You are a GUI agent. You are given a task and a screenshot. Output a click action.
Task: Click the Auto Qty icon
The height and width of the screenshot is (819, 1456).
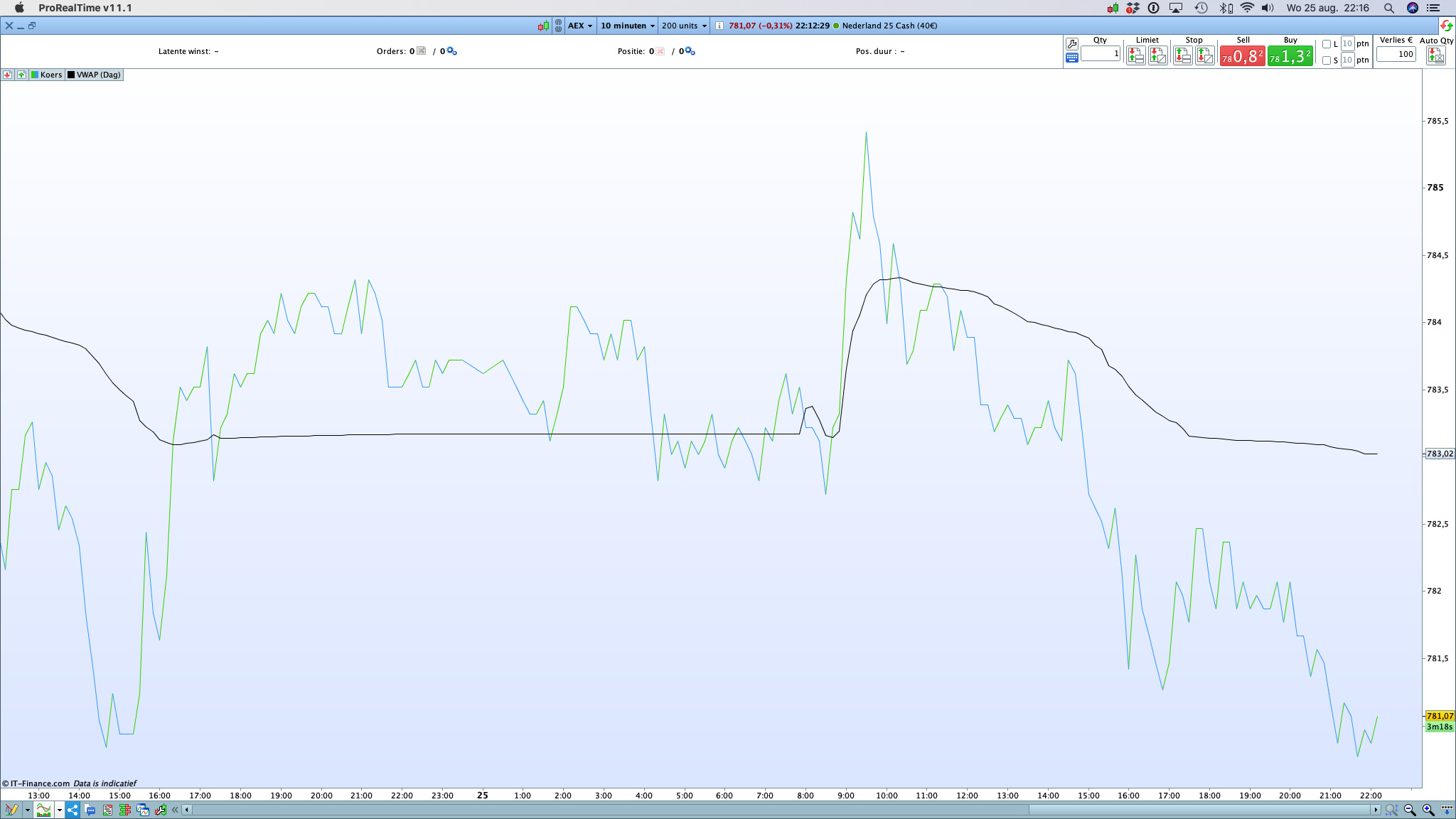pos(1435,55)
